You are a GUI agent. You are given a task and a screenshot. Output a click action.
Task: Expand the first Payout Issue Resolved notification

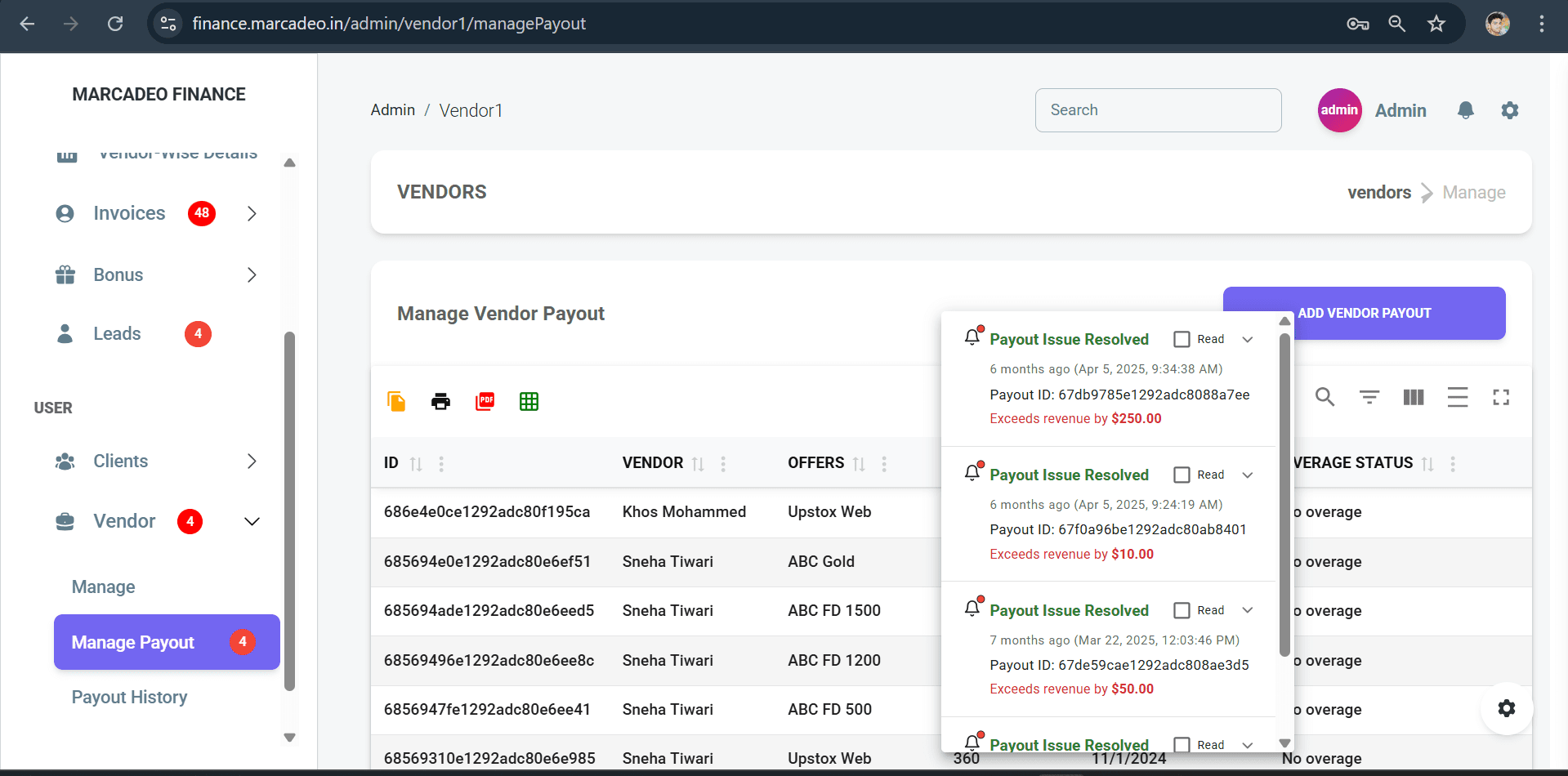click(1247, 338)
